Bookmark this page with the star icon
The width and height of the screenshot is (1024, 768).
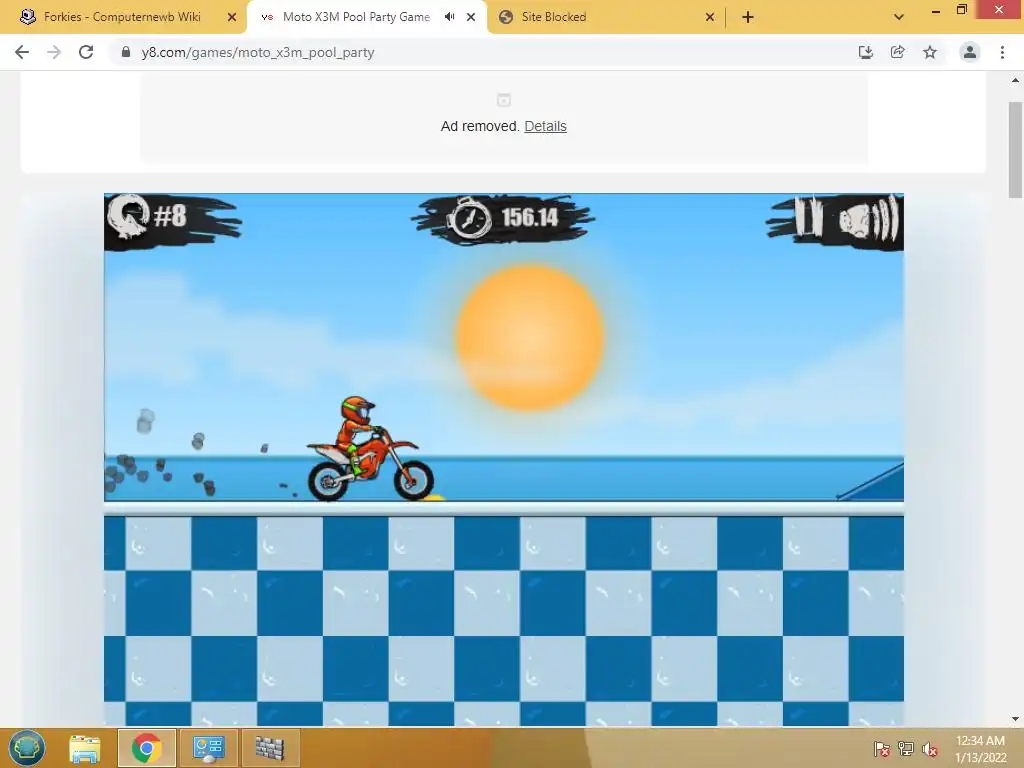[x=930, y=52]
